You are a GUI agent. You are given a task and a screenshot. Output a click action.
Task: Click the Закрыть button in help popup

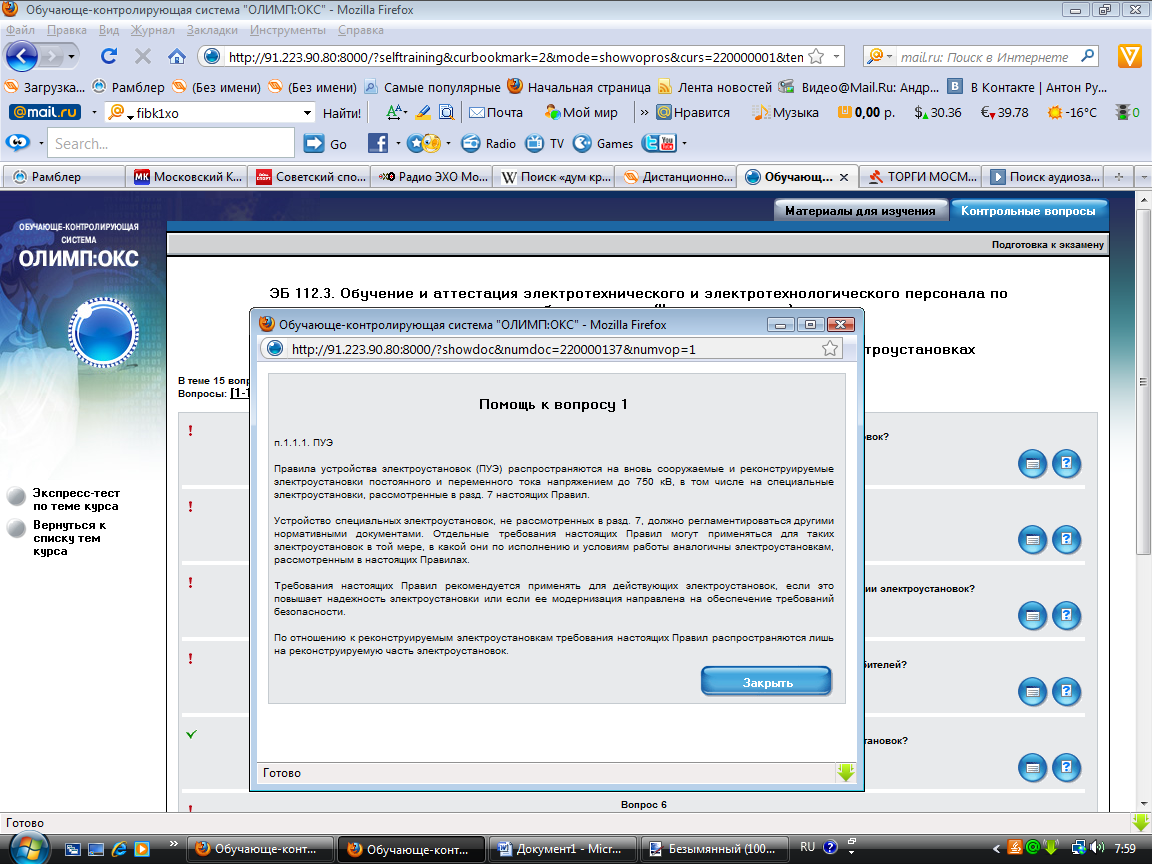click(767, 682)
